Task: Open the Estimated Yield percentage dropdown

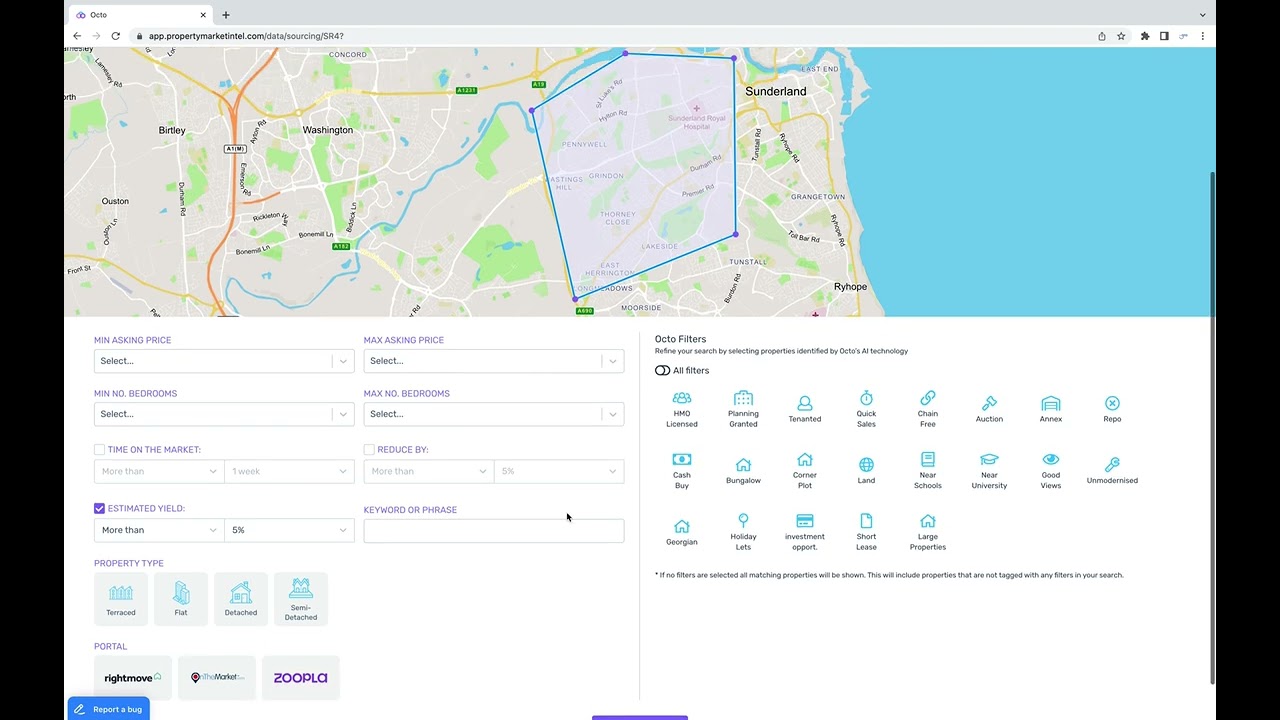Action: pyautogui.click(x=289, y=530)
